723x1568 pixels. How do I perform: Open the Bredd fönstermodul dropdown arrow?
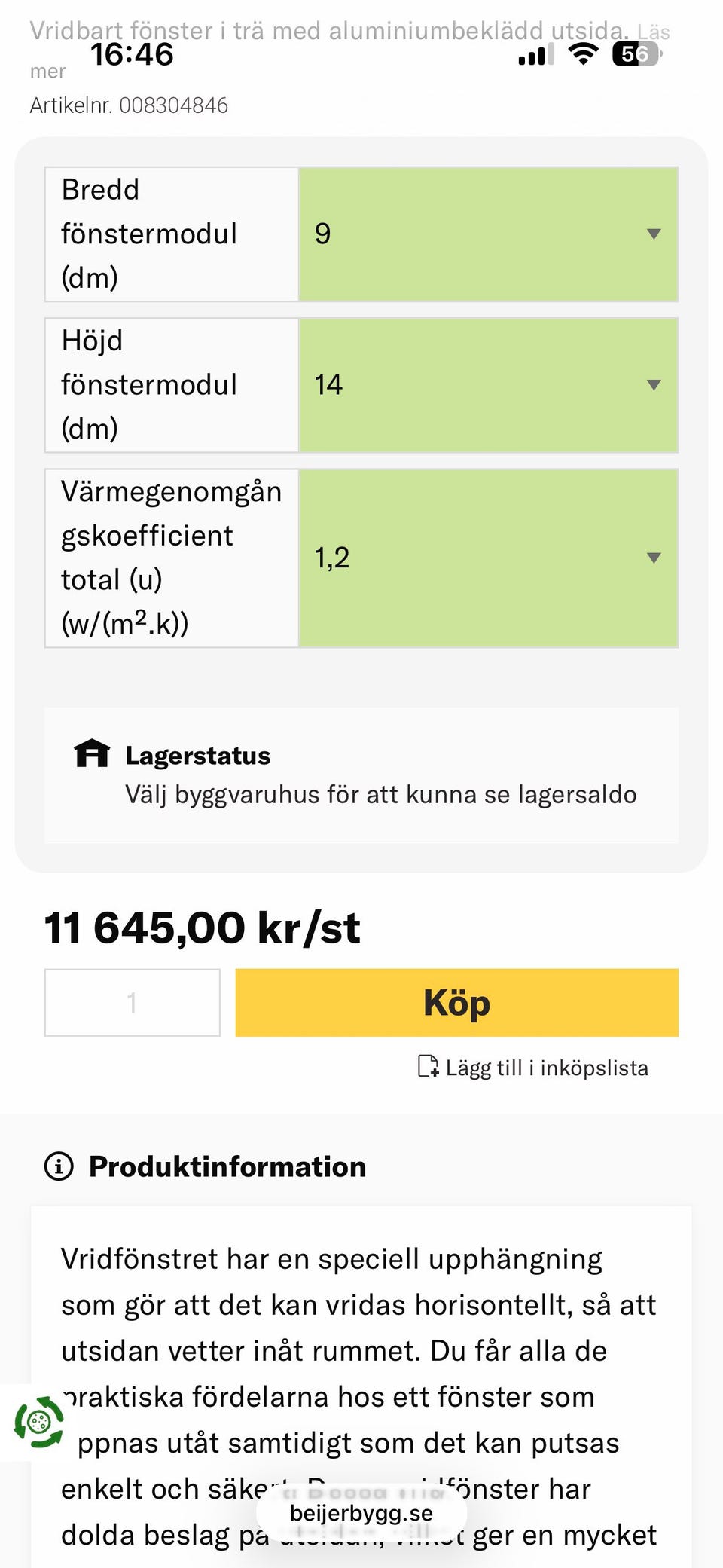[654, 234]
